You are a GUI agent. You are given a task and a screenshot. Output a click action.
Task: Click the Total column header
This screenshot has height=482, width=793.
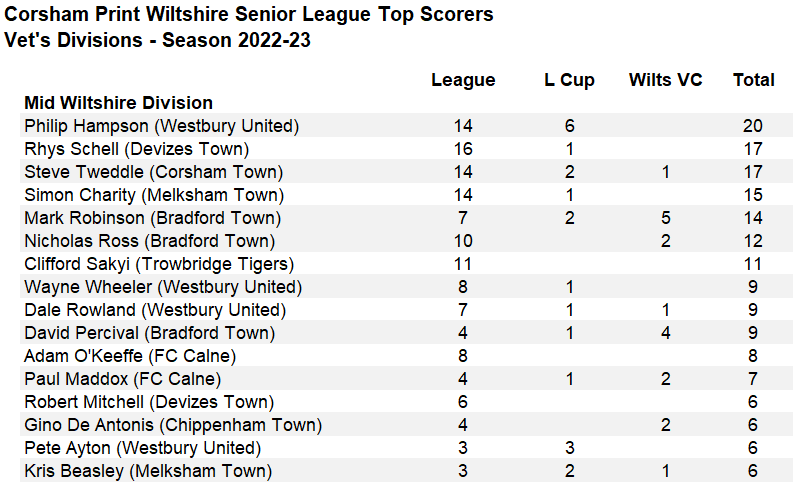[754, 80]
